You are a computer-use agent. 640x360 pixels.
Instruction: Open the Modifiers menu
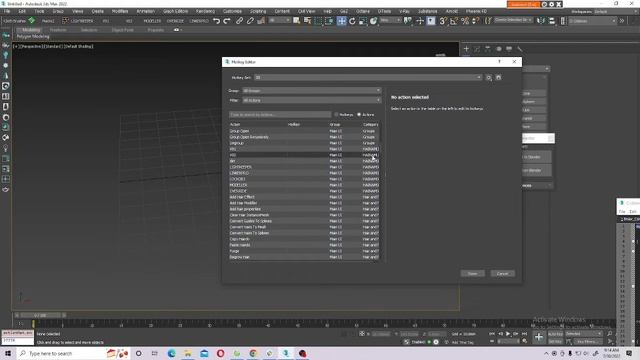[x=120, y=11]
